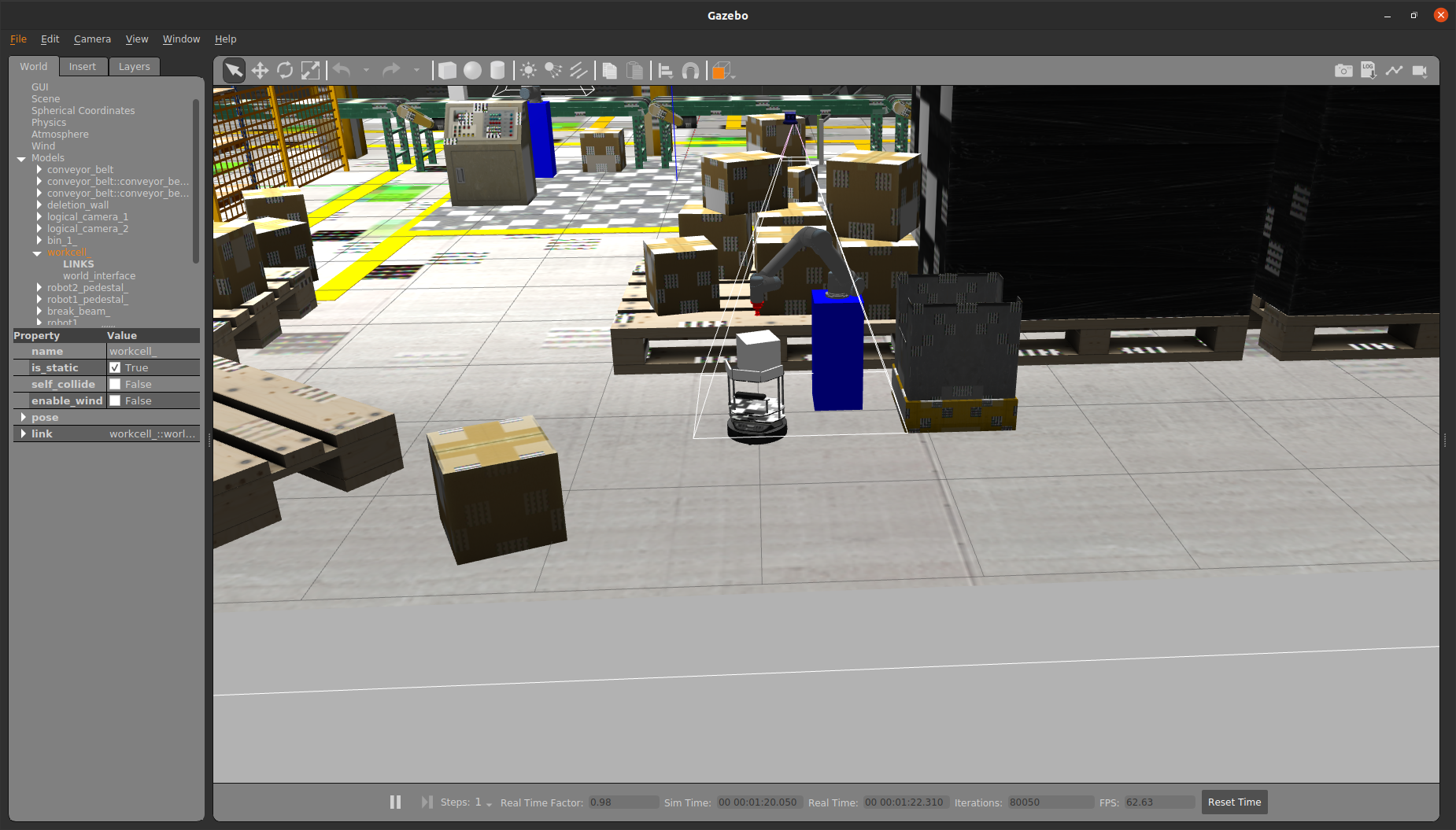This screenshot has width=1456, height=830.
Task: Click the Reset Time button
Action: (x=1234, y=802)
